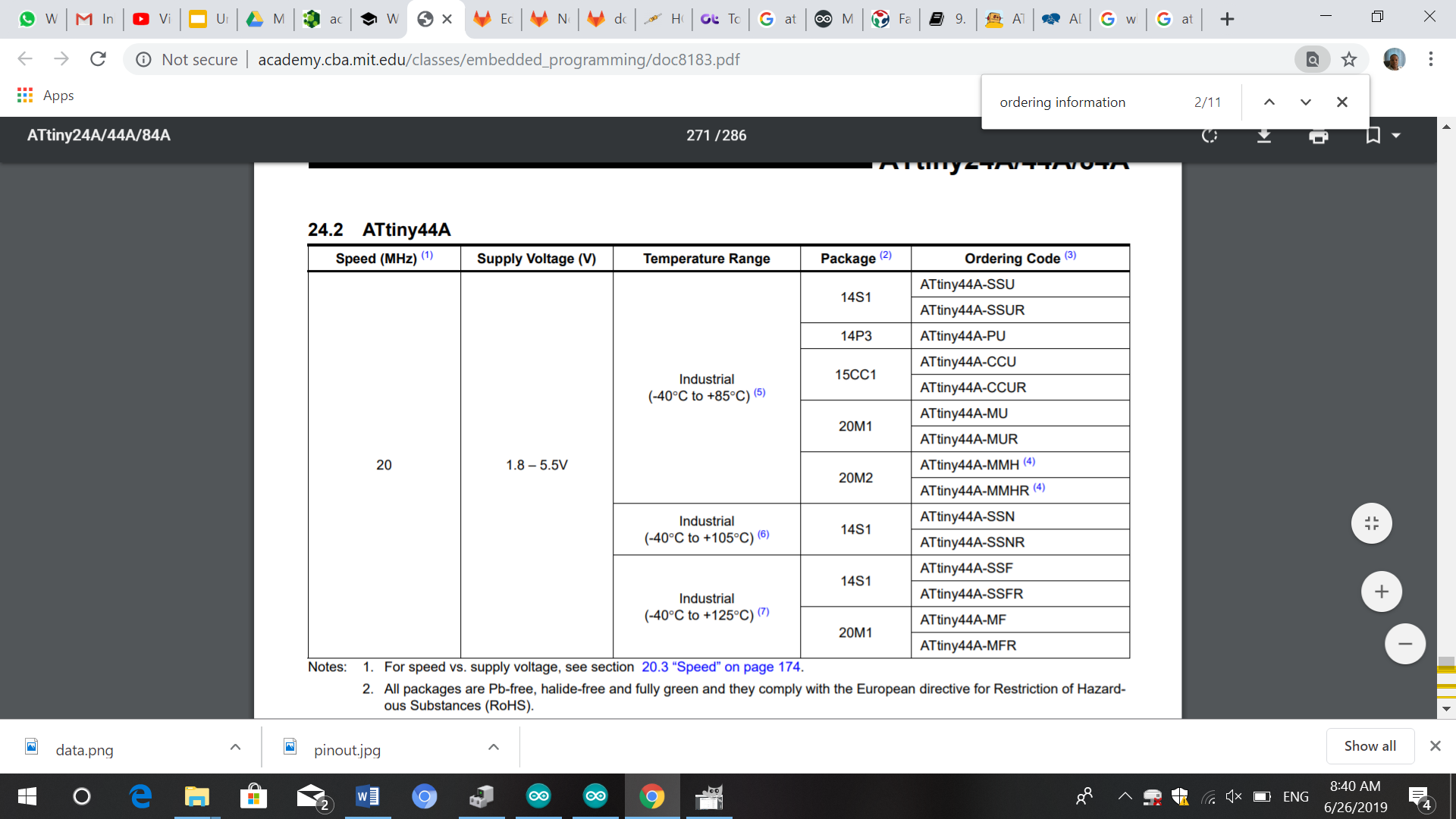Expand data.png download options
Image resolution: width=1456 pixels, height=819 pixels.
[x=235, y=748]
